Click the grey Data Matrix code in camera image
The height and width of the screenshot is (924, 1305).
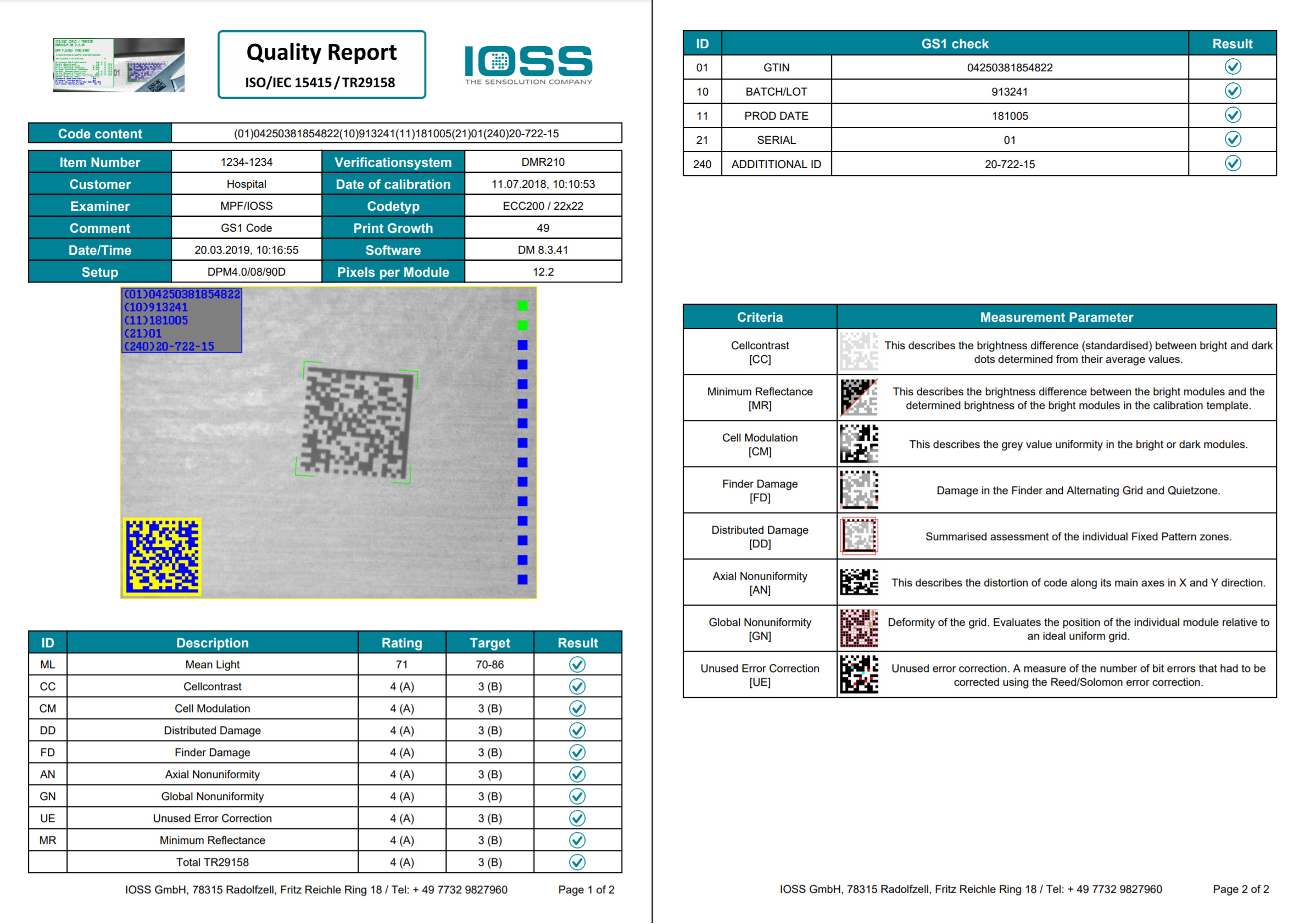[x=358, y=423]
